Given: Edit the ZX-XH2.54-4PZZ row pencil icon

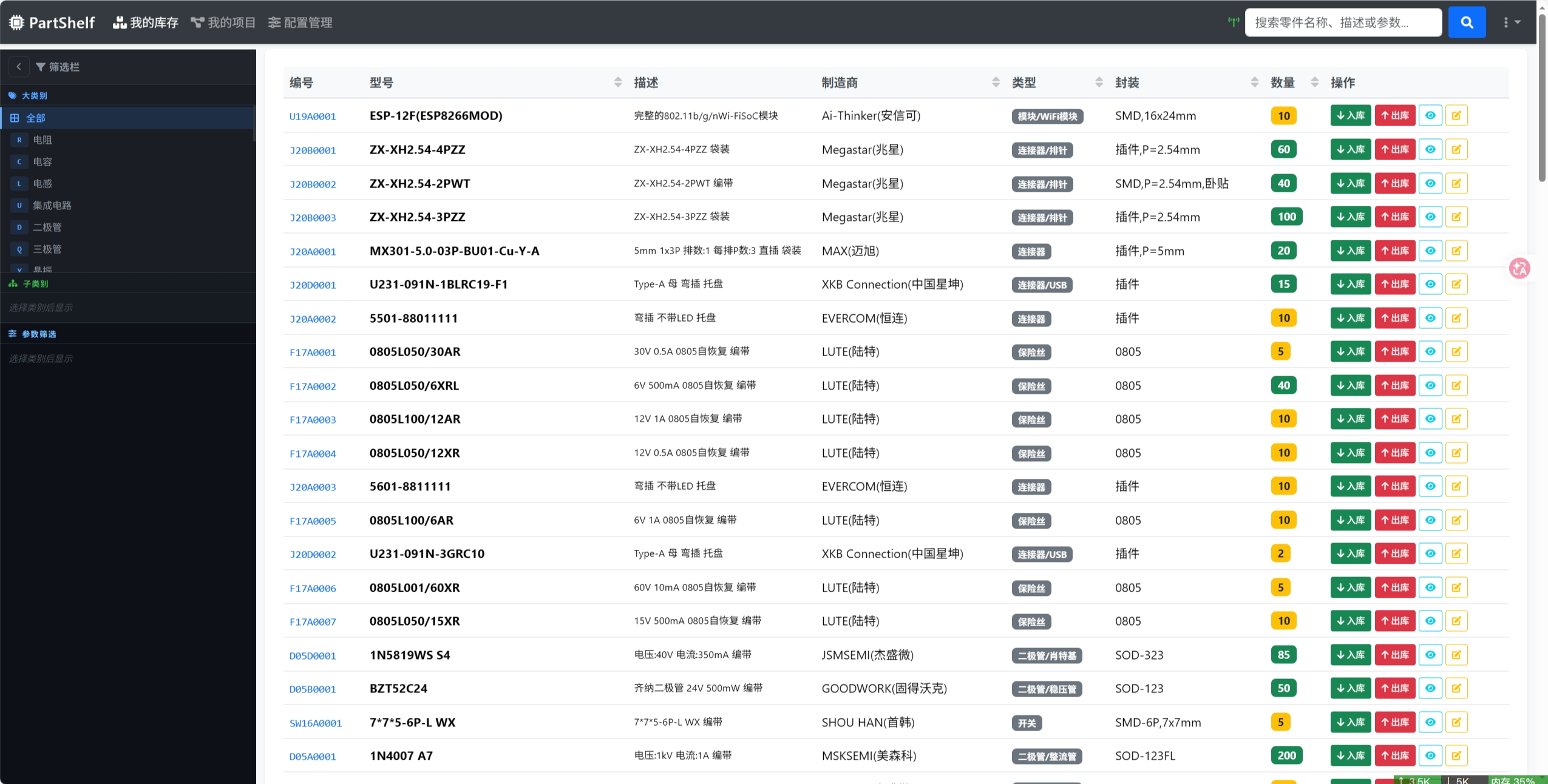Looking at the screenshot, I should click(1456, 149).
